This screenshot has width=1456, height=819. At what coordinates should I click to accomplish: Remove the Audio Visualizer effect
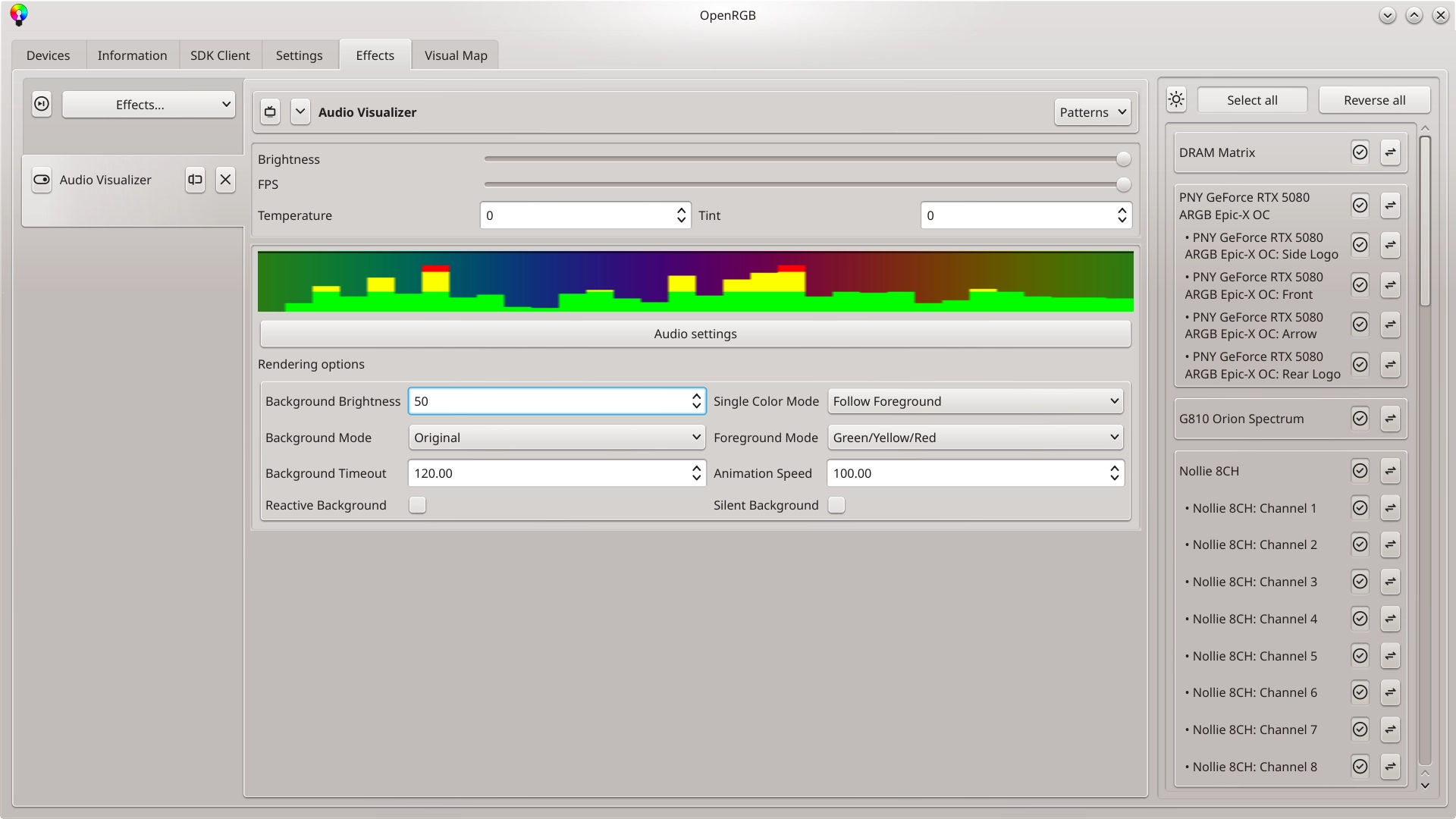click(x=225, y=180)
